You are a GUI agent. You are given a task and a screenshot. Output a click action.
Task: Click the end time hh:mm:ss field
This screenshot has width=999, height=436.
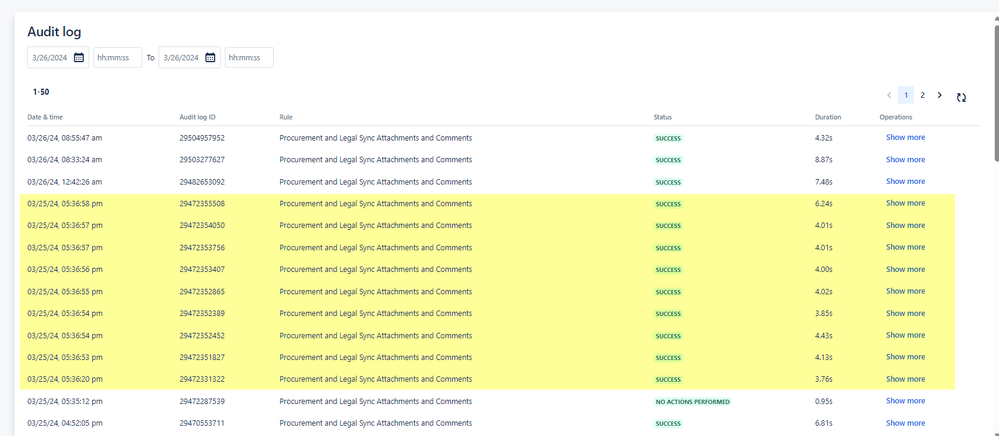(249, 57)
